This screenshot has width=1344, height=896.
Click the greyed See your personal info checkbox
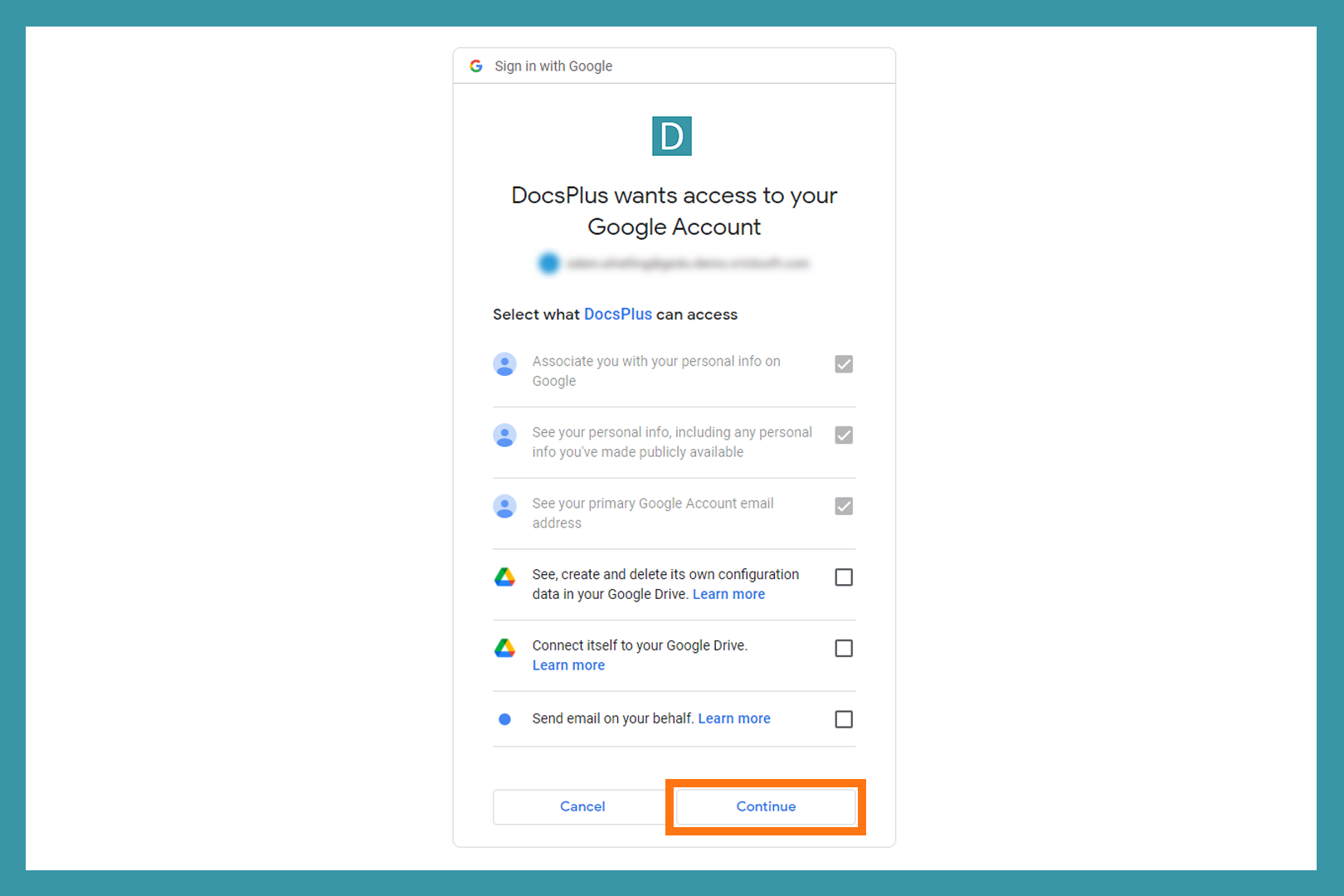click(844, 436)
